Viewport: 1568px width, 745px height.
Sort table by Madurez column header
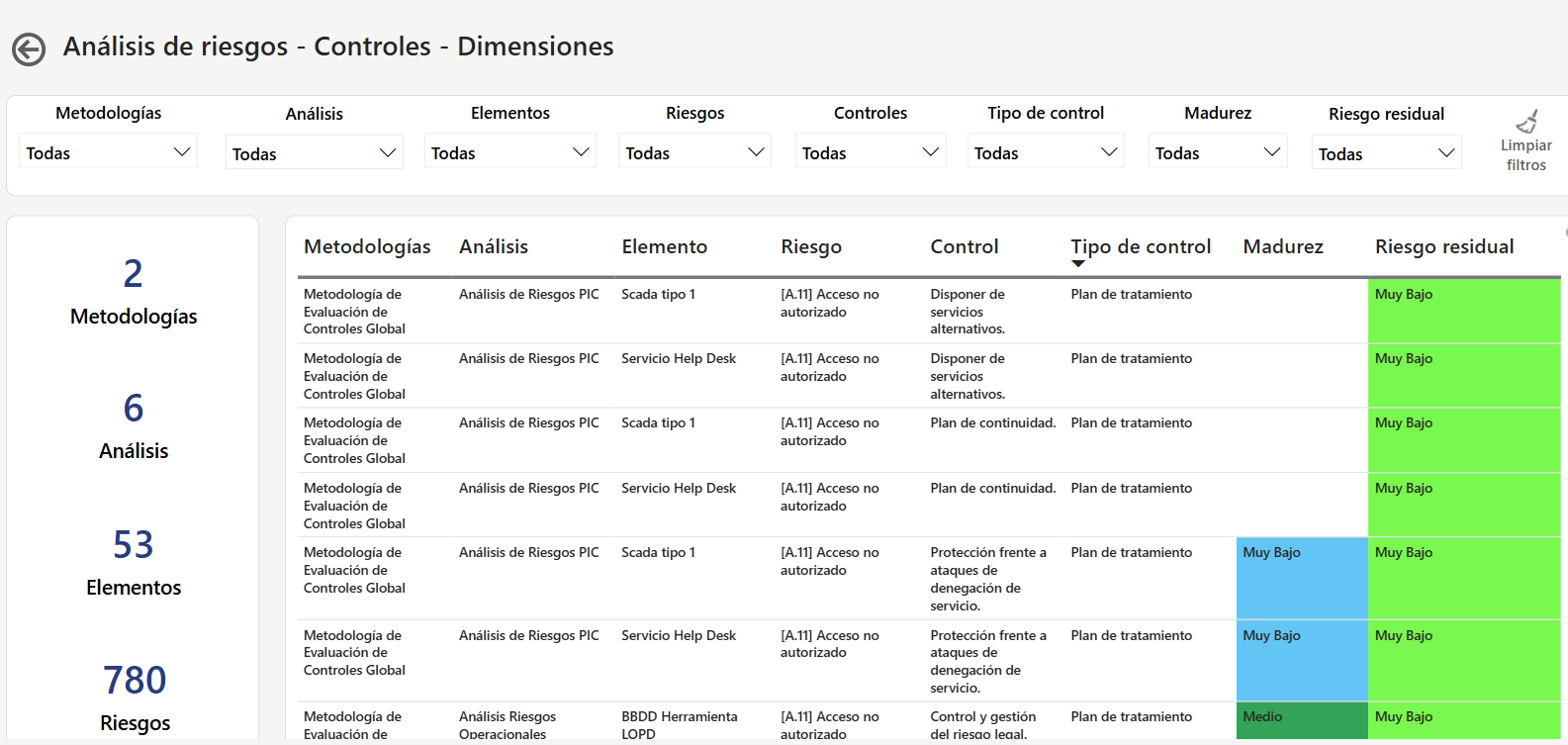pyautogui.click(x=1282, y=246)
